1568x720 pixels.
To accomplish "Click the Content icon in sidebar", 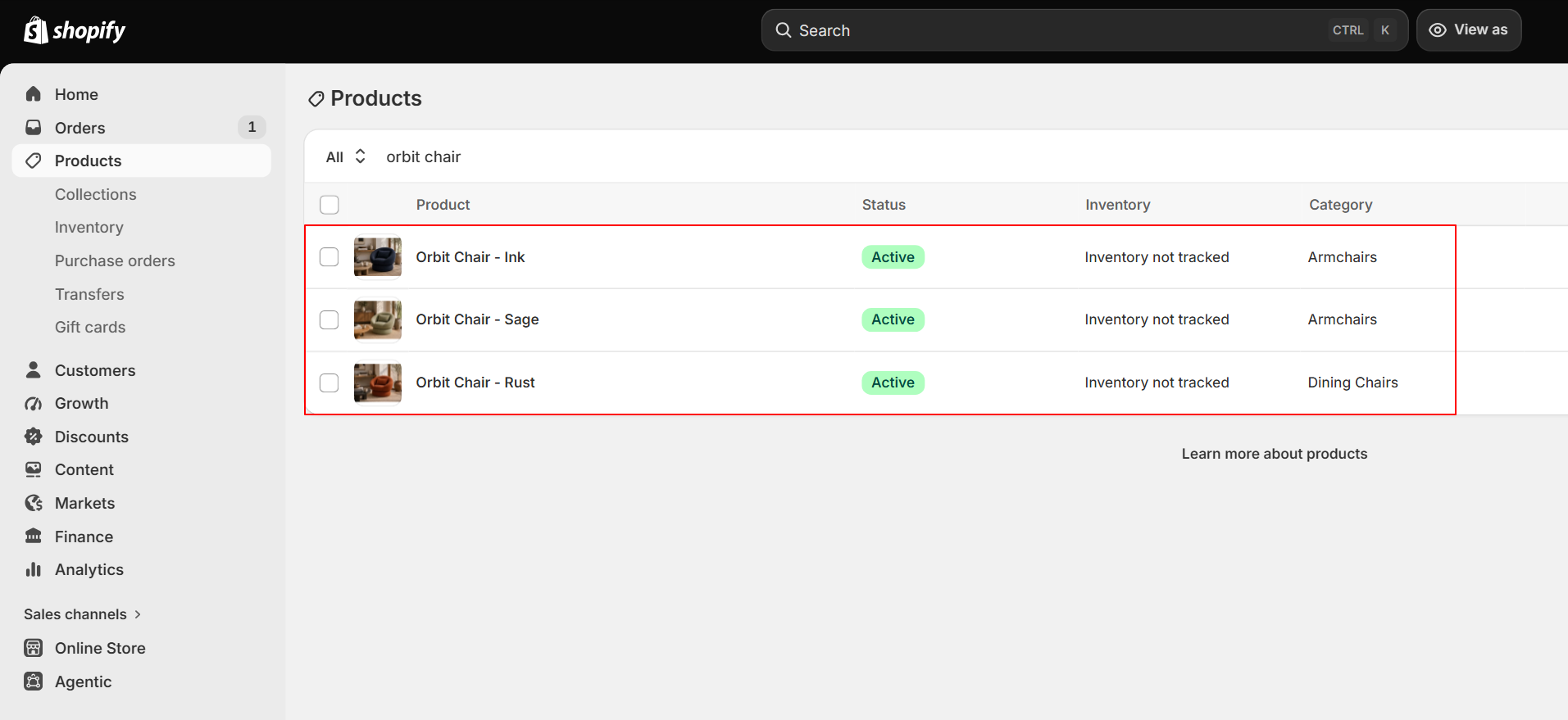I will tap(34, 469).
